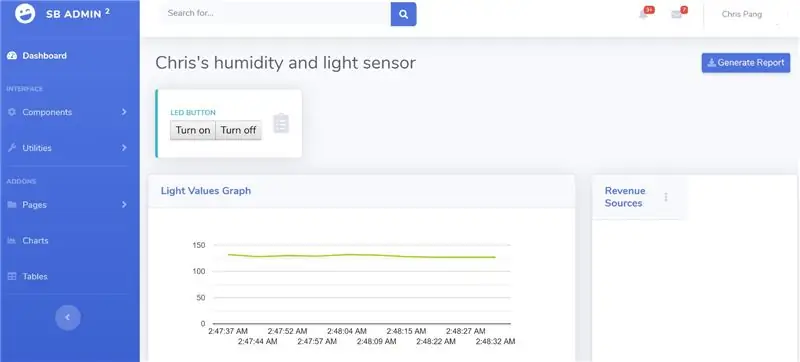Open the Chris Pang user menu
The width and height of the screenshot is (800, 362).
(742, 14)
